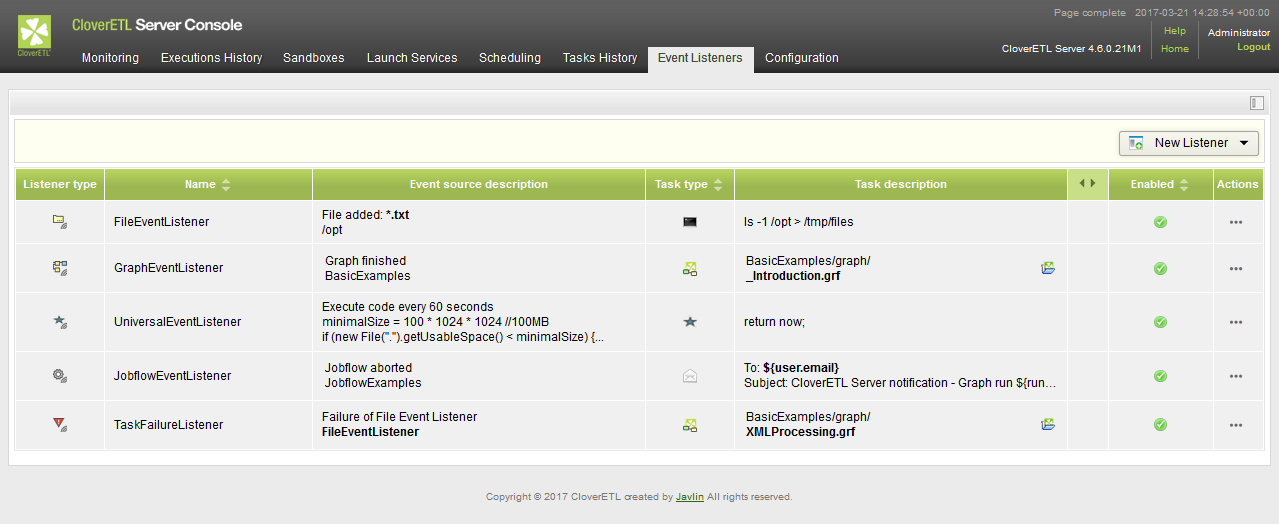Open actions menu for TaskFailureListener

tap(1236, 425)
